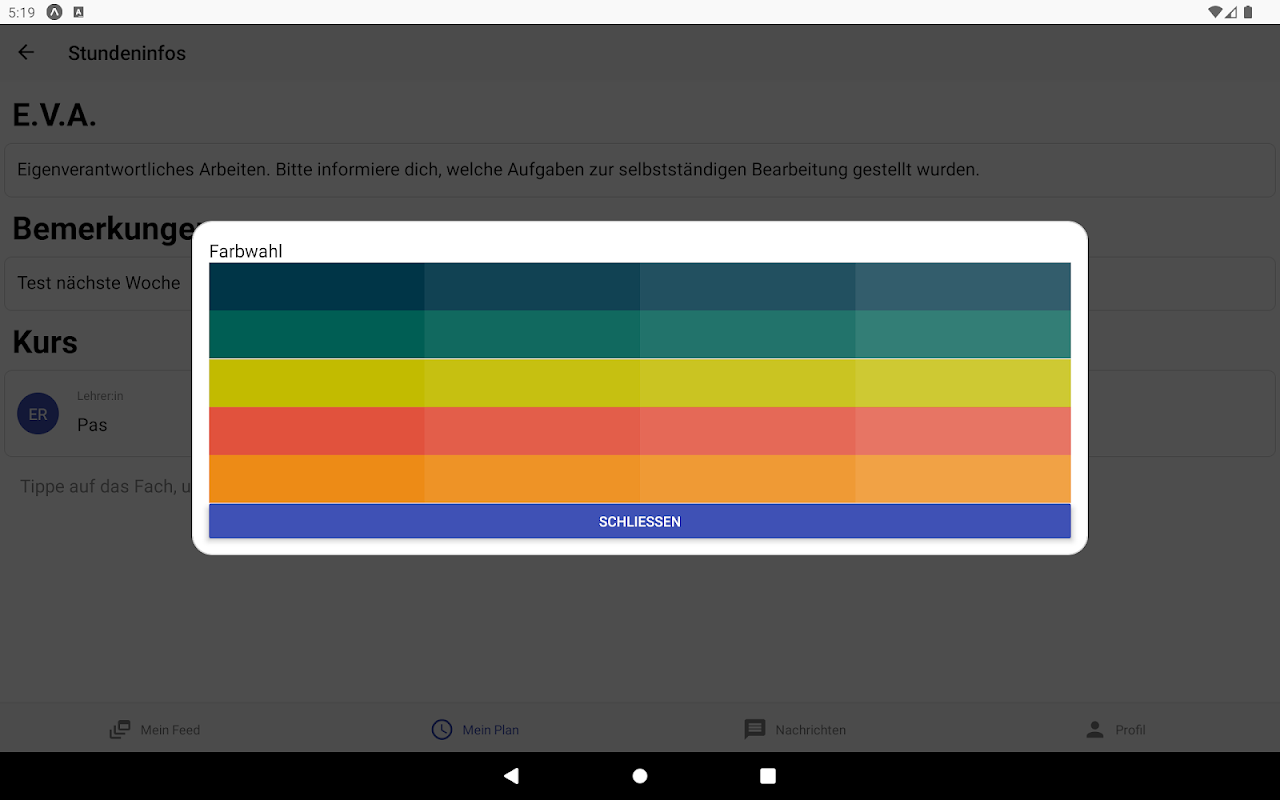This screenshot has width=1280, height=800.
Task: Choose the lightest yellow swatch in the yellow row
Action: [963, 383]
